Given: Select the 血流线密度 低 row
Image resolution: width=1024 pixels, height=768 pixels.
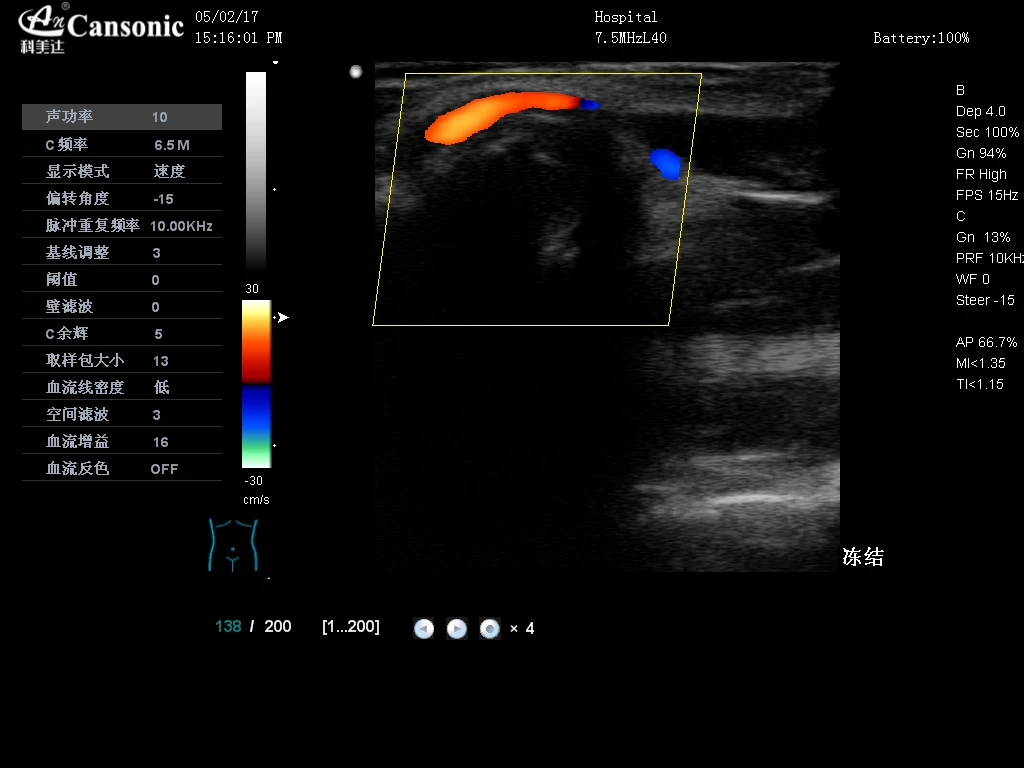Looking at the screenshot, I should tap(122, 387).
